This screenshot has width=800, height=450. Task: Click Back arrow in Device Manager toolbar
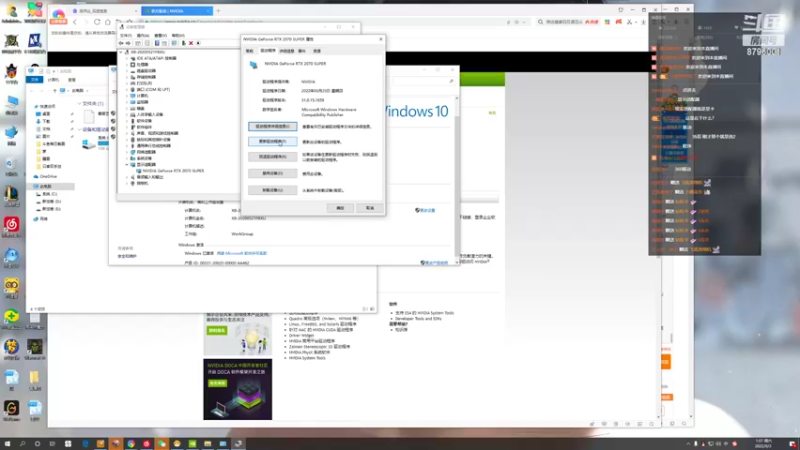pyautogui.click(x=121, y=43)
